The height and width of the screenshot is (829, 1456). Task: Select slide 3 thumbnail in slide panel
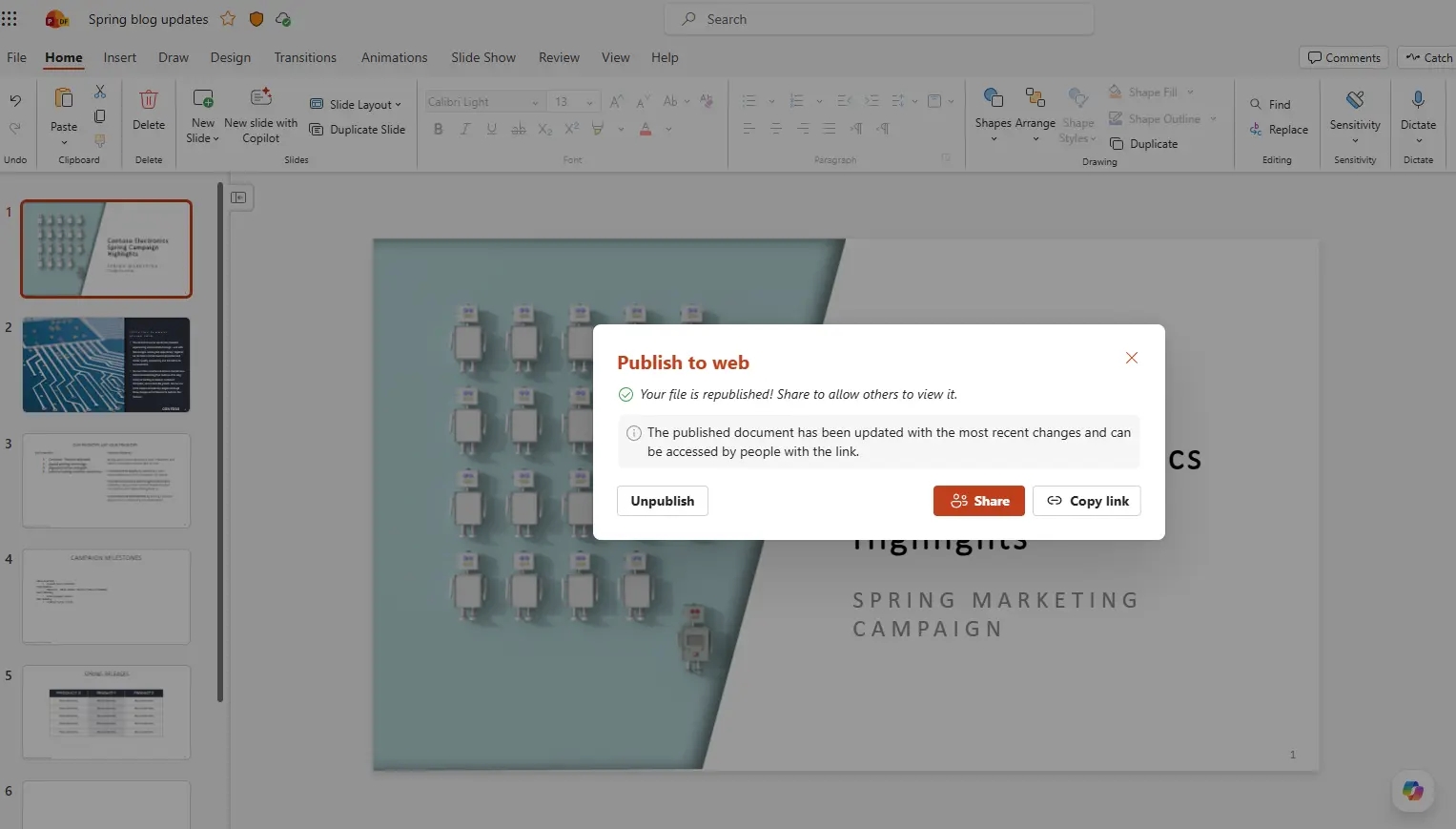point(106,481)
